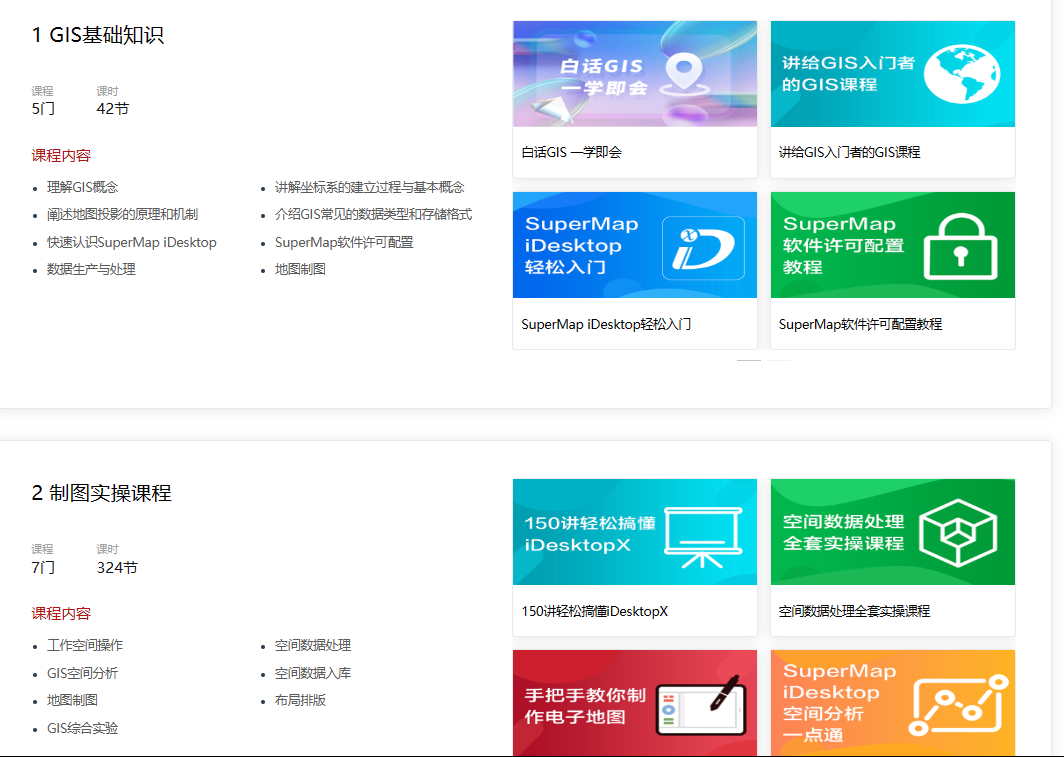Click the bullet 布局排版
Image resolution: width=1064 pixels, height=757 pixels.
pos(300,700)
